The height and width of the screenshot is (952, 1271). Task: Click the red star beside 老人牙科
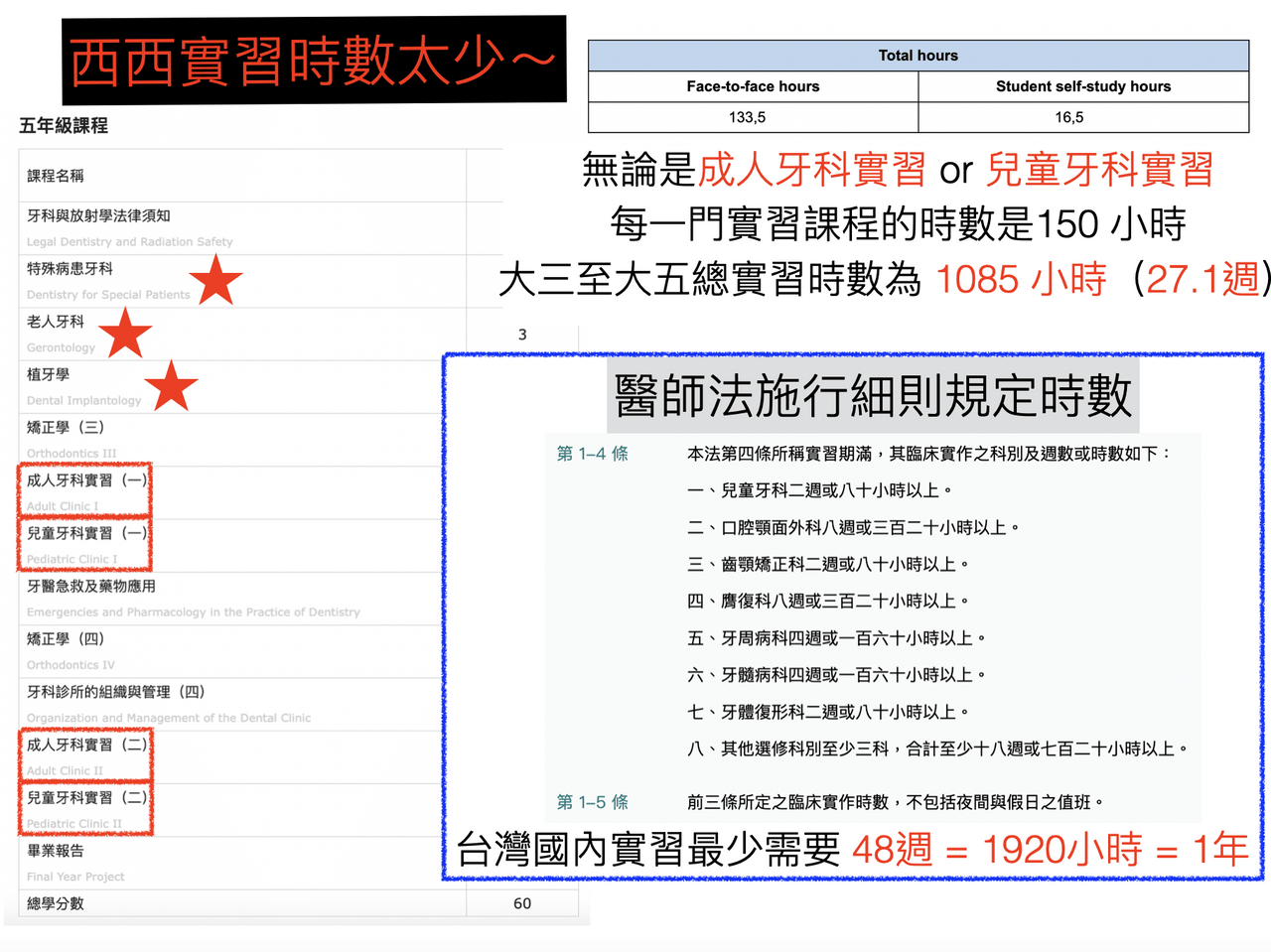(125, 333)
